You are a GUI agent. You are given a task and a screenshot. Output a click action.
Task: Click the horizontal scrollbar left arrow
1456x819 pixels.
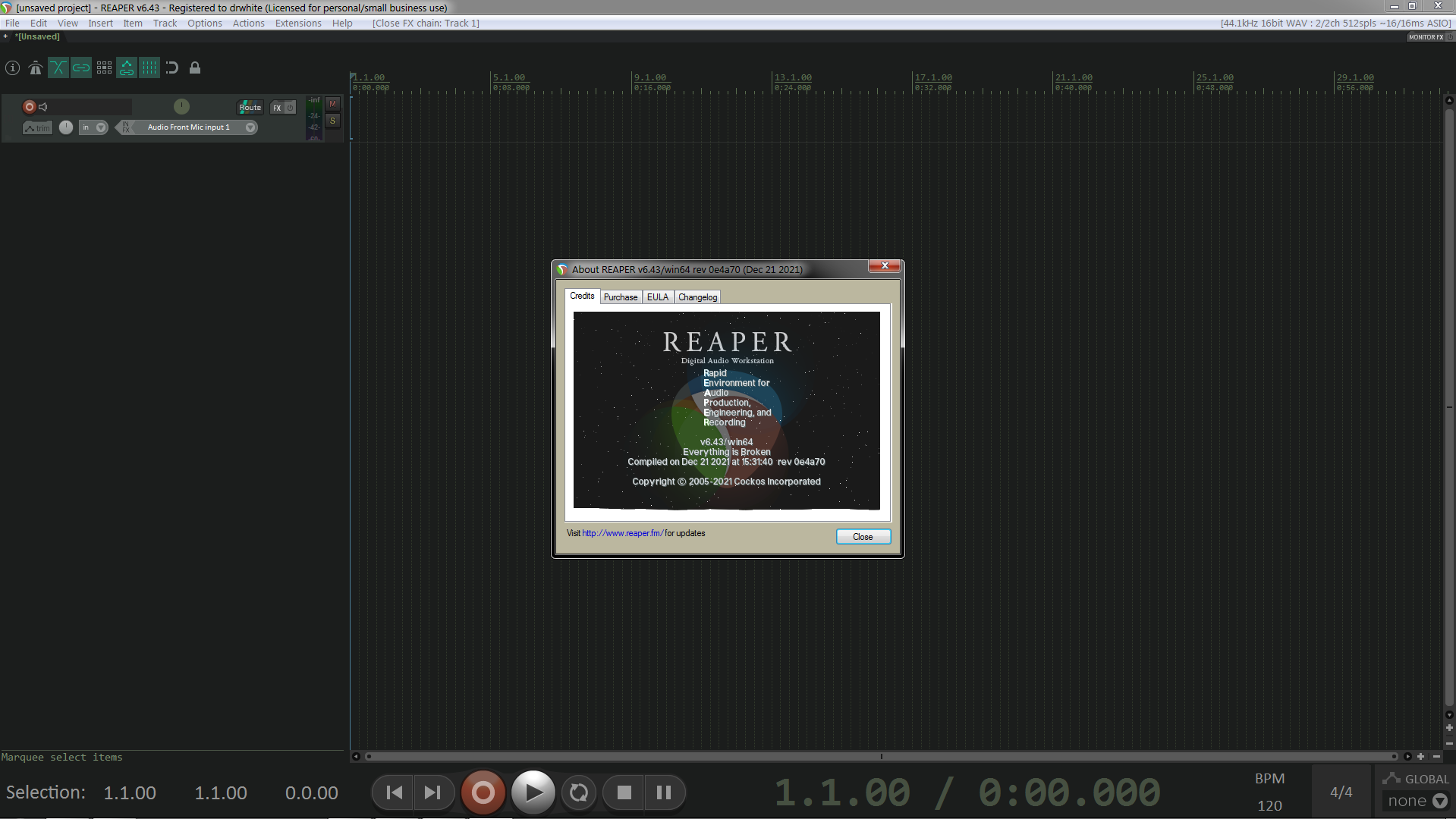[x=356, y=757]
